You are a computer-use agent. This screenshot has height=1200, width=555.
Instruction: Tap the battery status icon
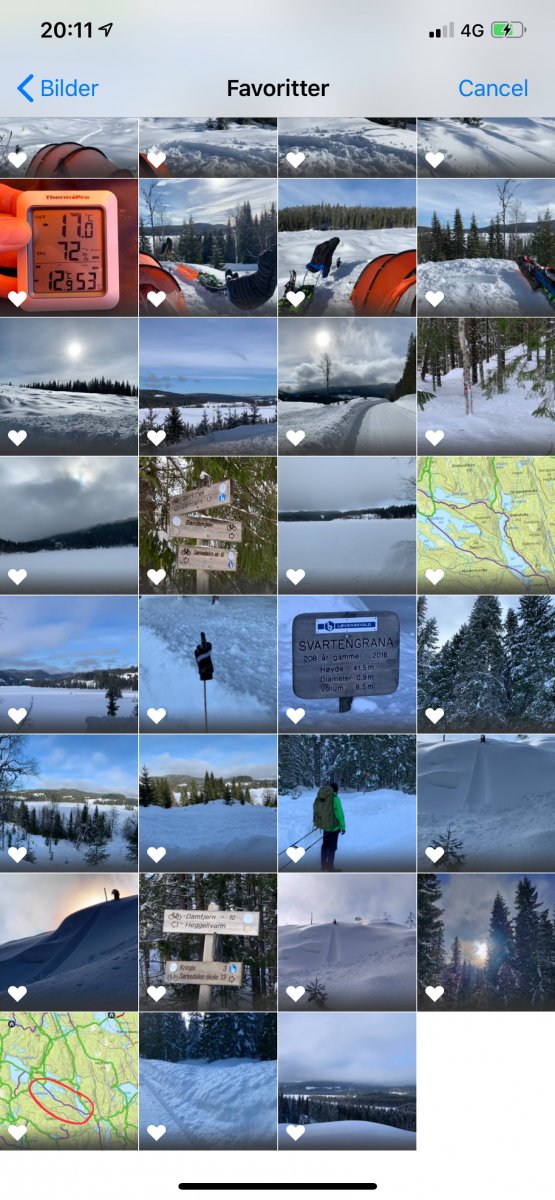pyautogui.click(x=508, y=30)
